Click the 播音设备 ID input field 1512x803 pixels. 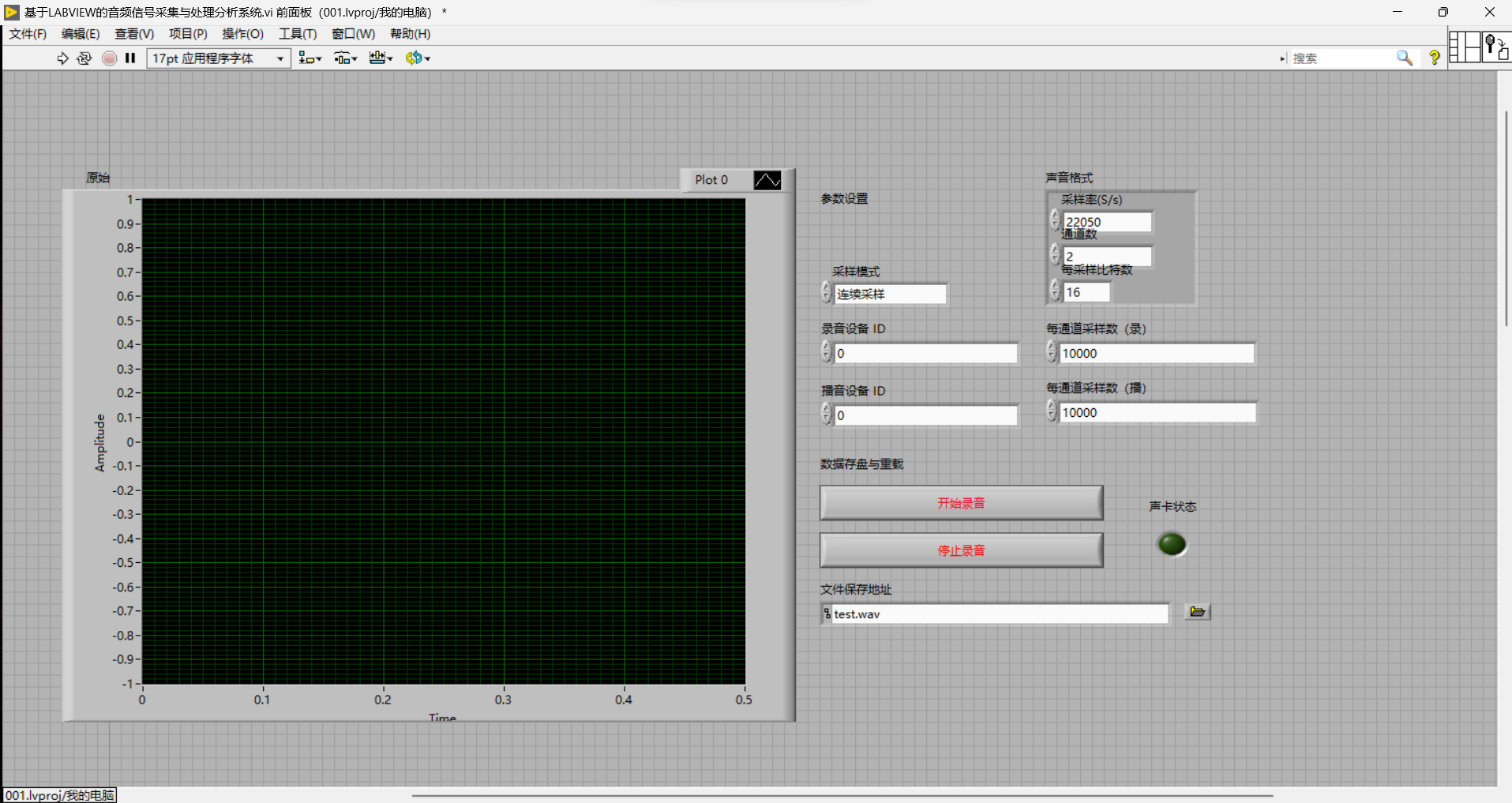[x=925, y=415]
